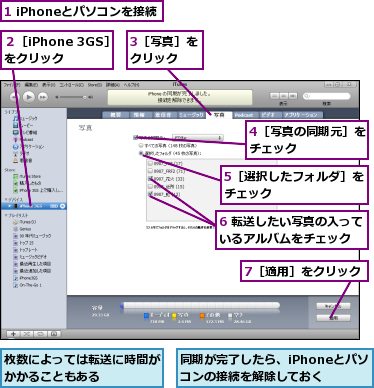
Task: Toggle the fifth checked folder checkbox
Action: click(150, 194)
